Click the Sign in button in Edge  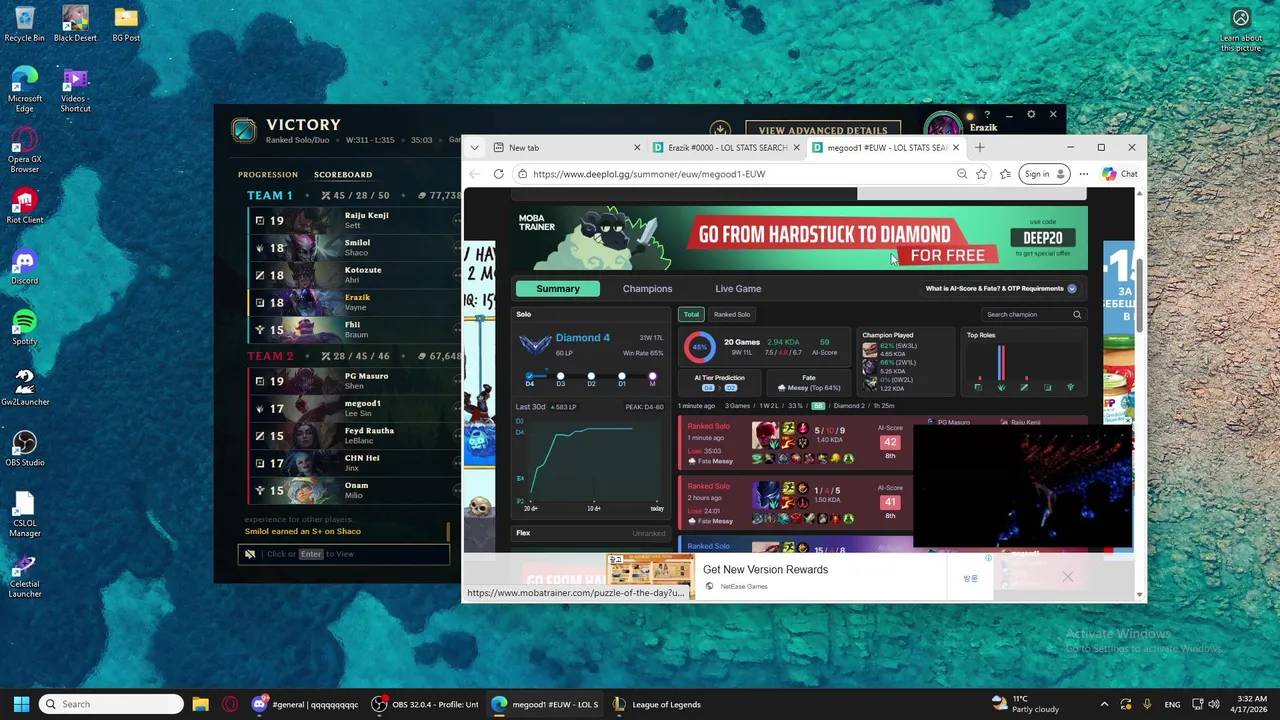pos(1044,174)
